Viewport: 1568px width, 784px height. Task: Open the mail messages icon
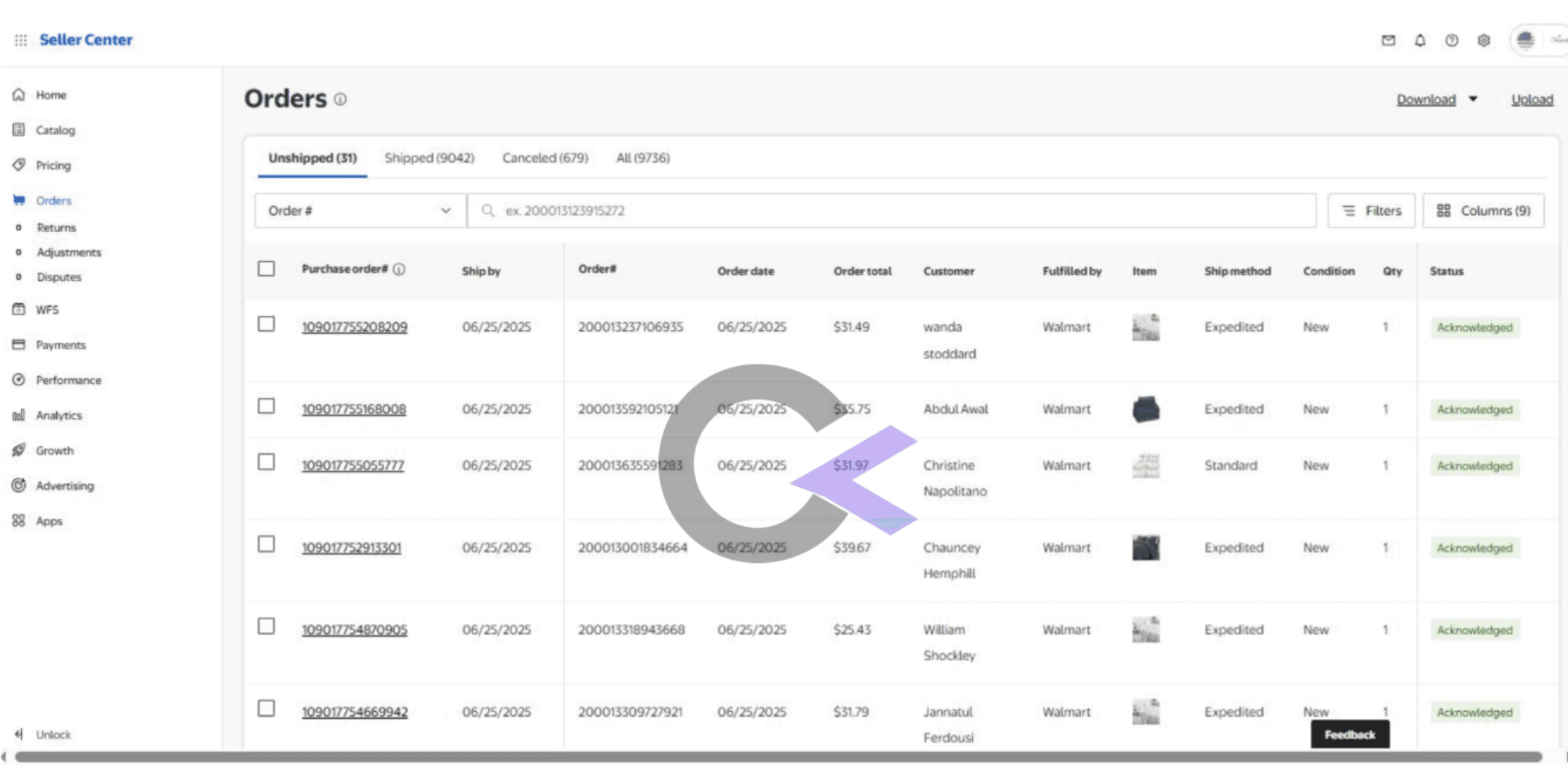point(1388,40)
